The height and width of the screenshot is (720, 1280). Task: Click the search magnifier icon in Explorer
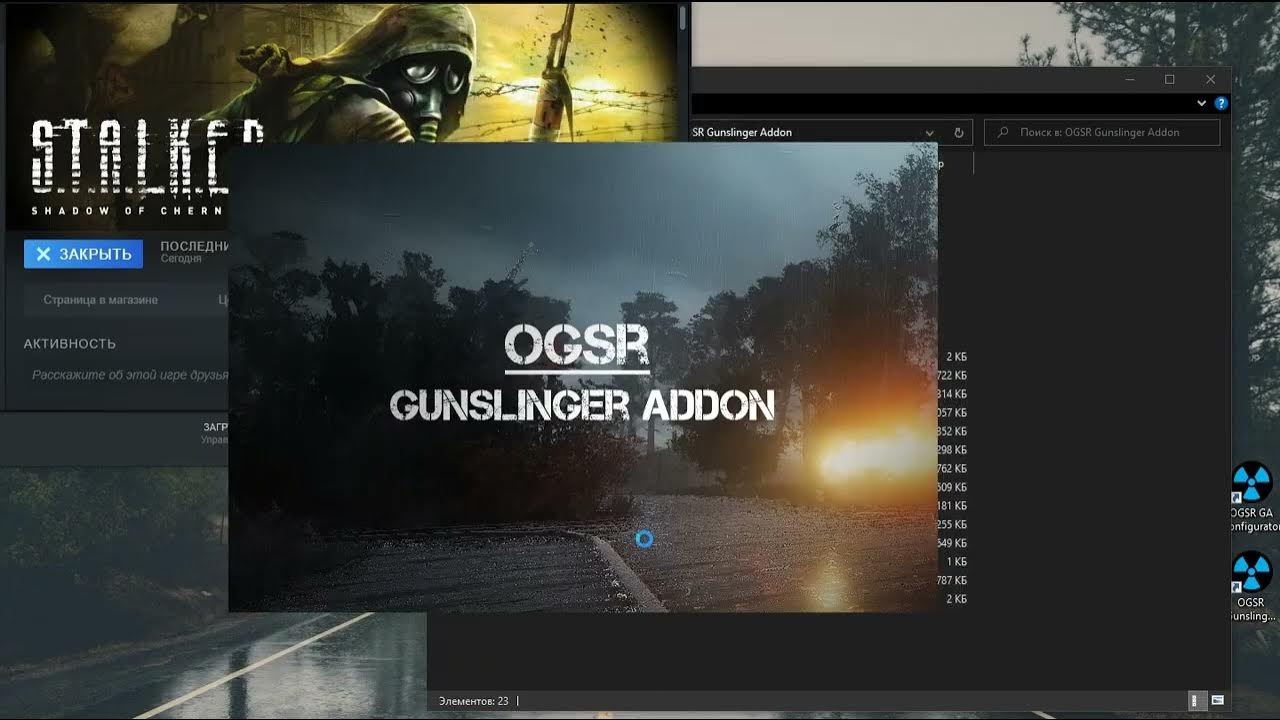click(1003, 132)
